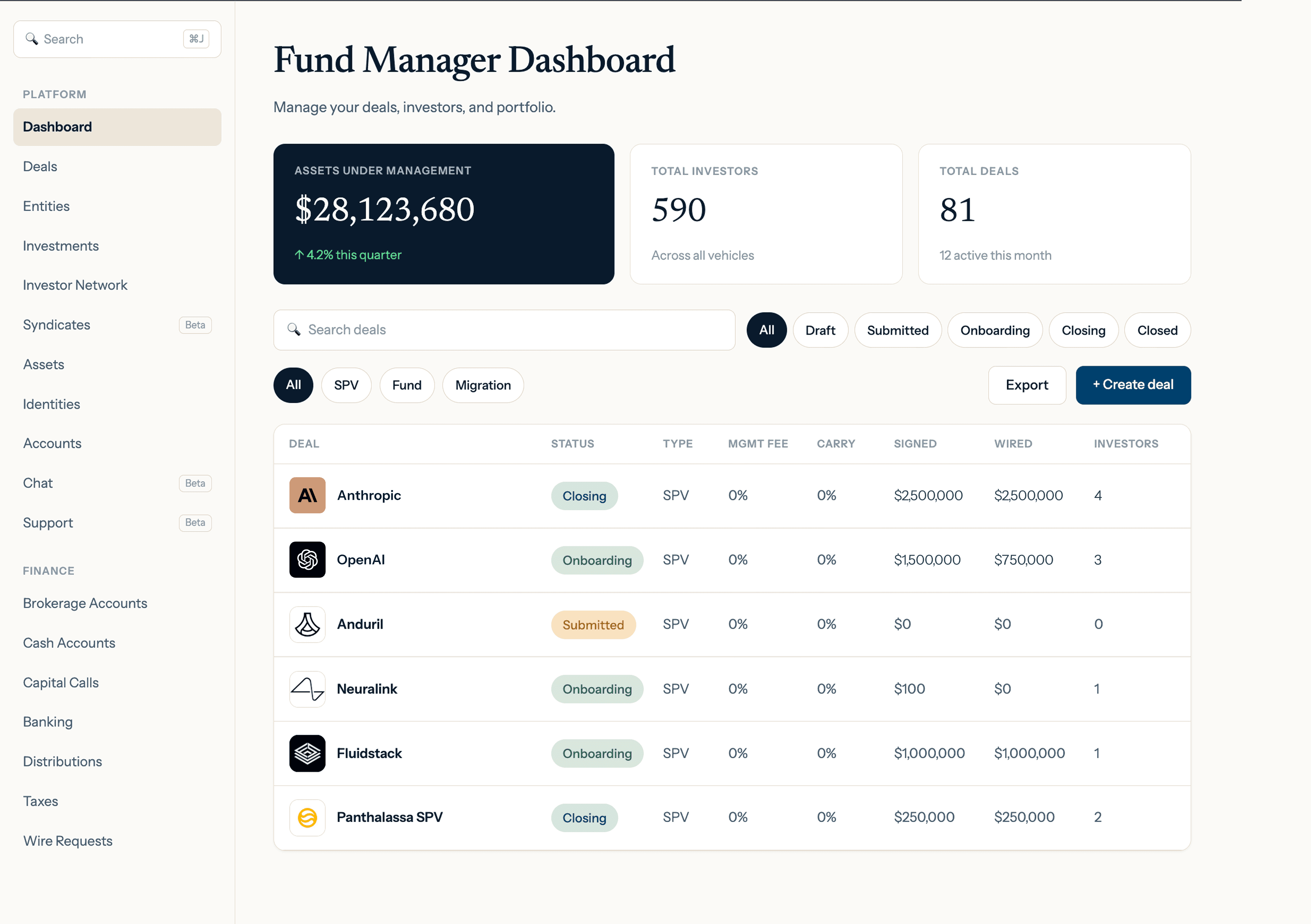Click the Assets Under Management card
Viewport: 1311px width, 924px height.
(444, 214)
